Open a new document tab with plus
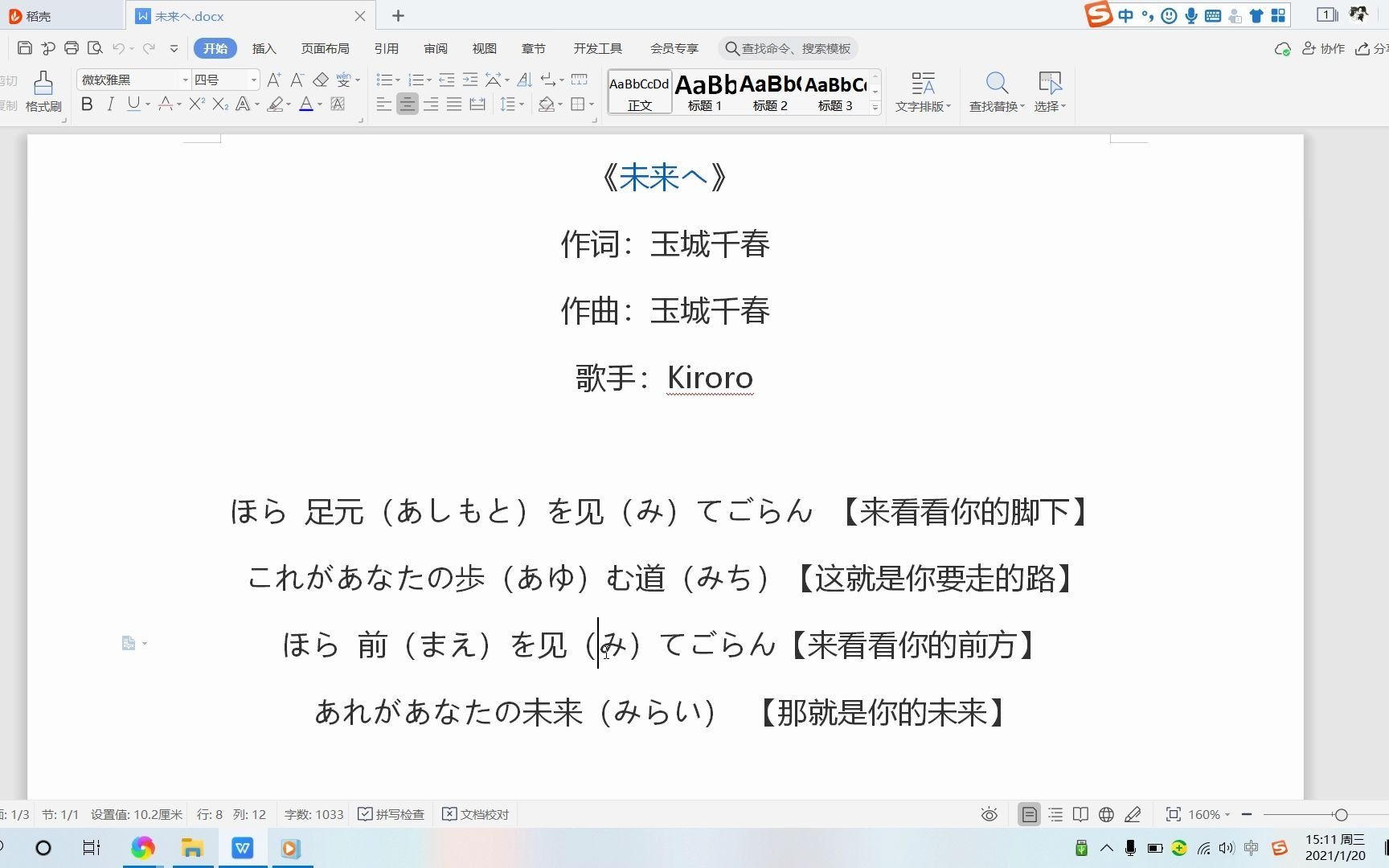1389x868 pixels. coord(398,15)
